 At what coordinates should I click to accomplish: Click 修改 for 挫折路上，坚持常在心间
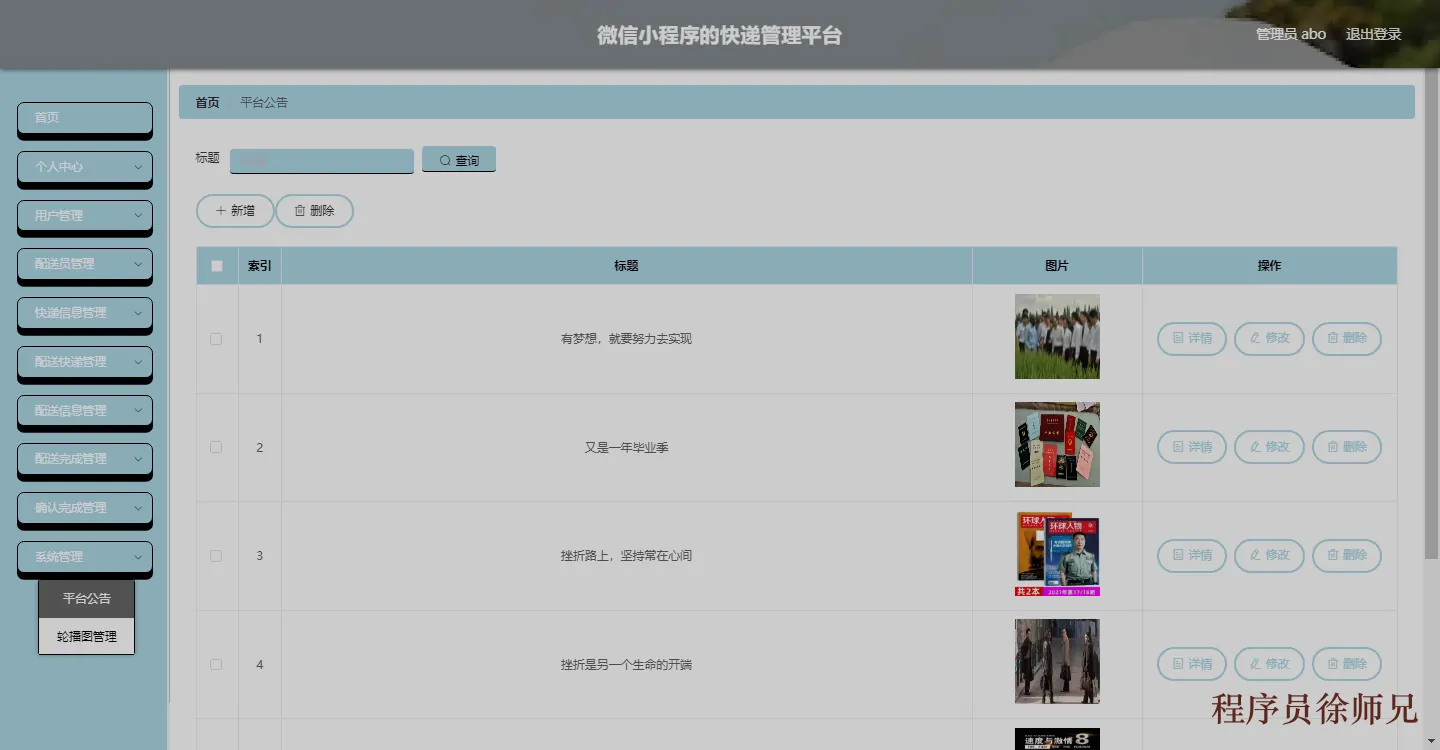[x=1269, y=555]
